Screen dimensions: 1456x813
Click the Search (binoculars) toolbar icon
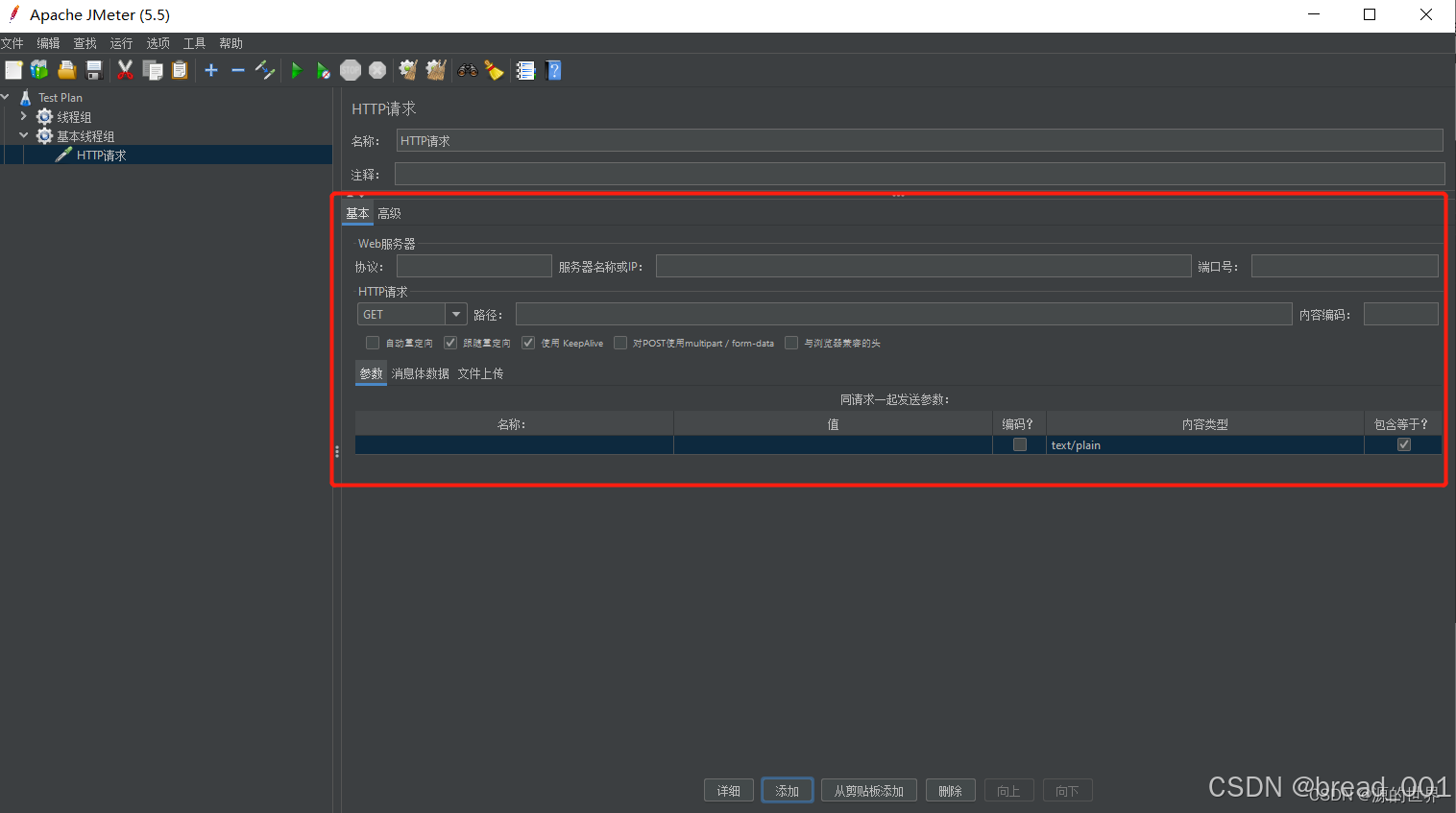click(x=466, y=69)
